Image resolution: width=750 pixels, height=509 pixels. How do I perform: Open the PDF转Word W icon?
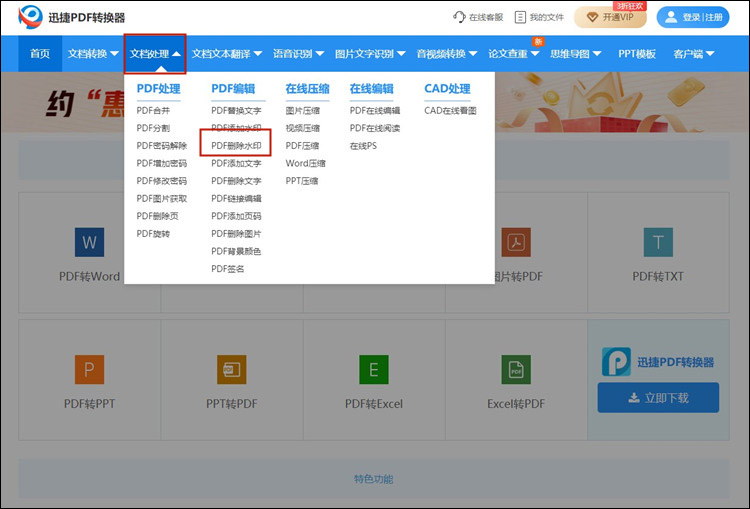(89, 242)
